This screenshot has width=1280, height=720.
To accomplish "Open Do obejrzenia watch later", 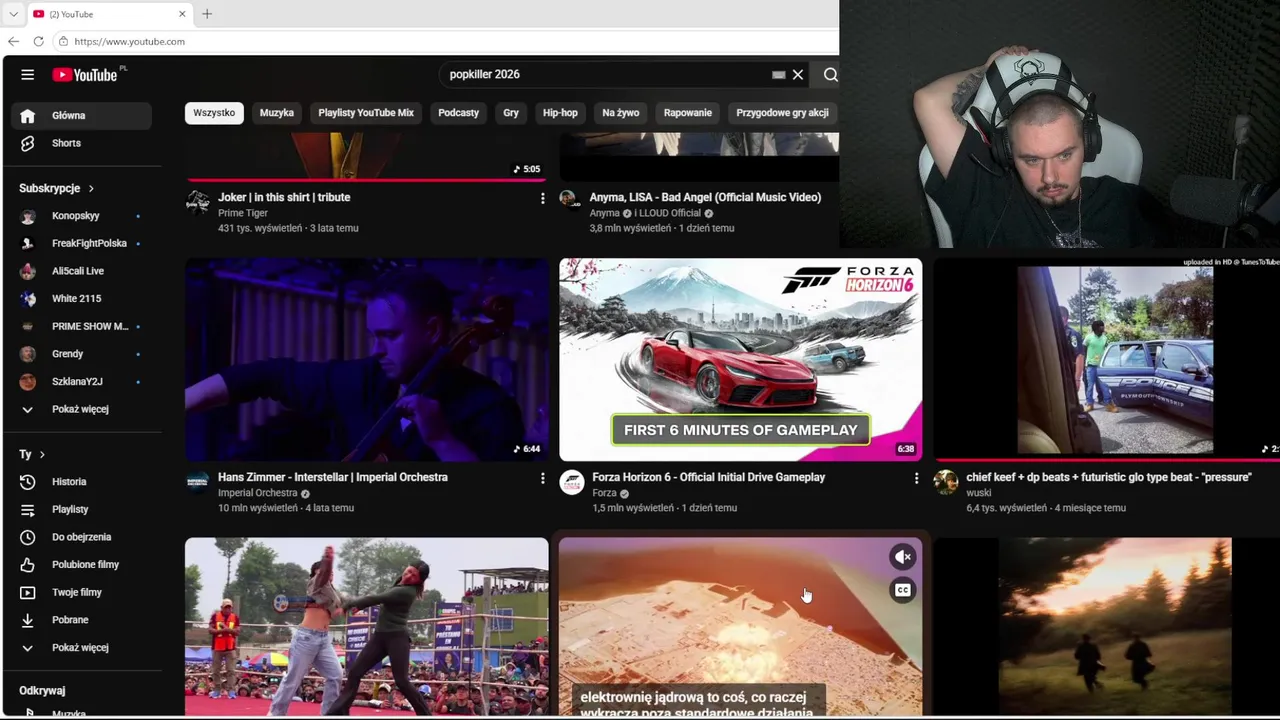I will click(82, 537).
